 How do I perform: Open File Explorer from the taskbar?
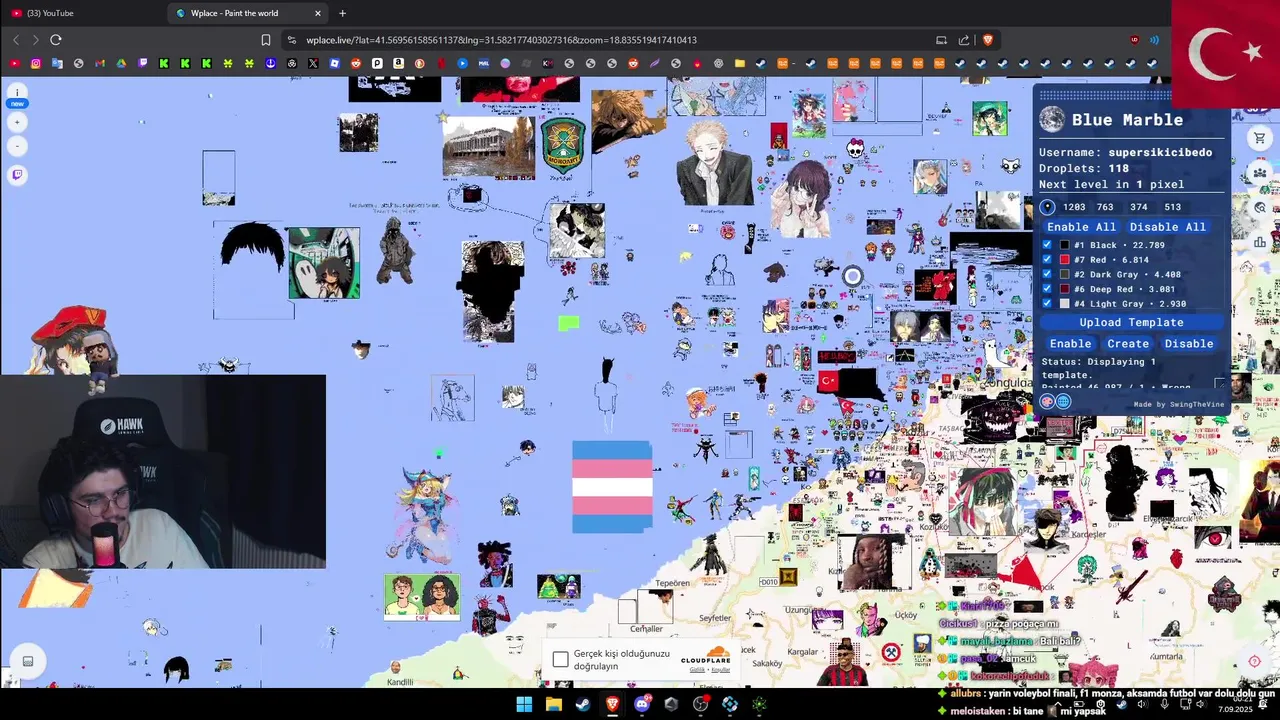click(553, 704)
